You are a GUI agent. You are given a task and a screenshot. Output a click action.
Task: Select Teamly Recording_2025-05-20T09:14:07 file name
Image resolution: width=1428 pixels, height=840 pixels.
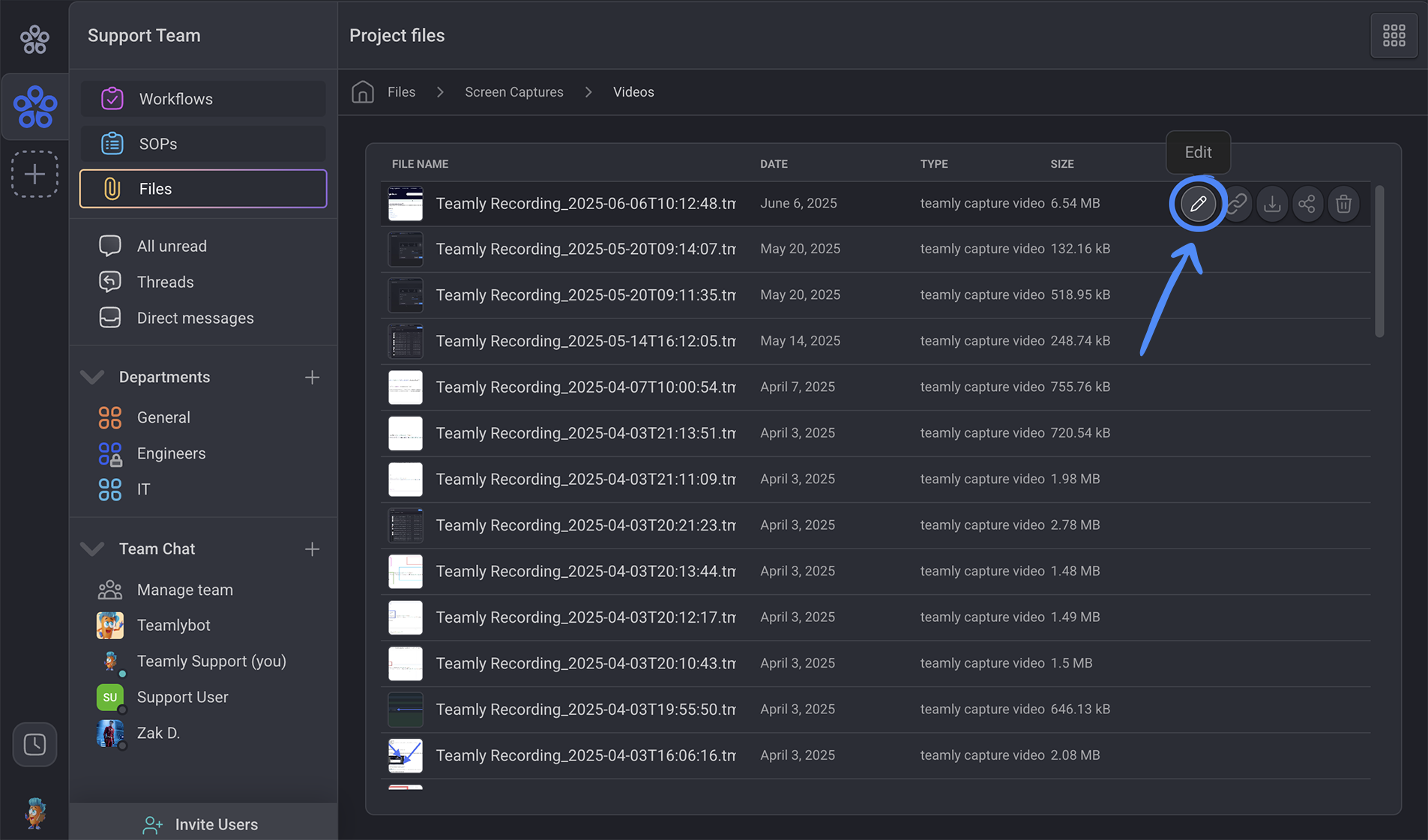(x=585, y=249)
